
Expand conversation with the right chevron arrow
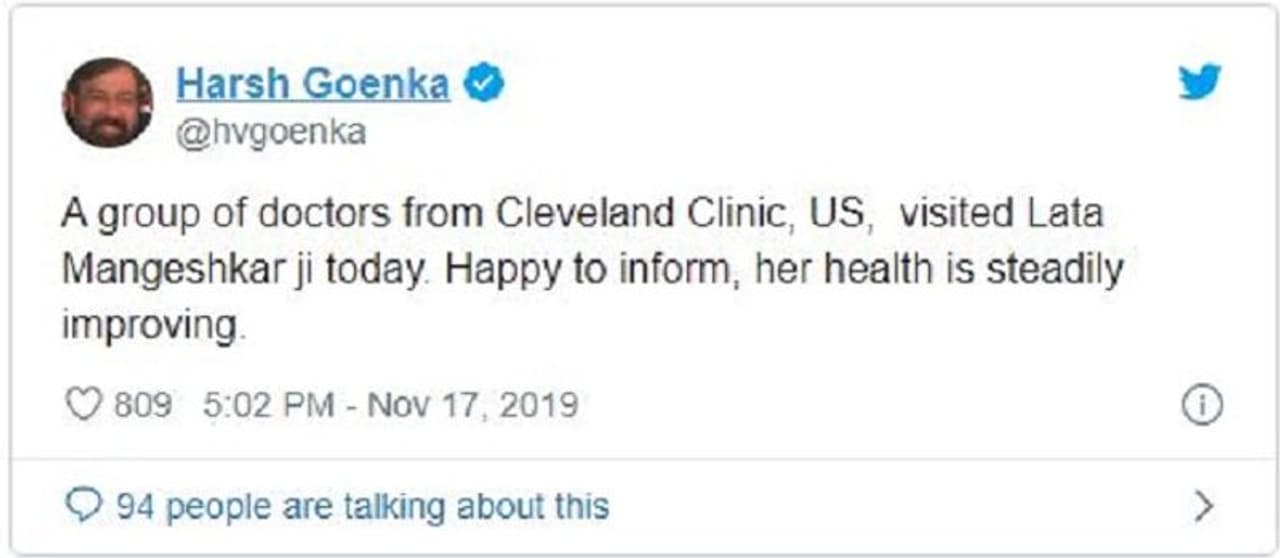click(x=1204, y=506)
